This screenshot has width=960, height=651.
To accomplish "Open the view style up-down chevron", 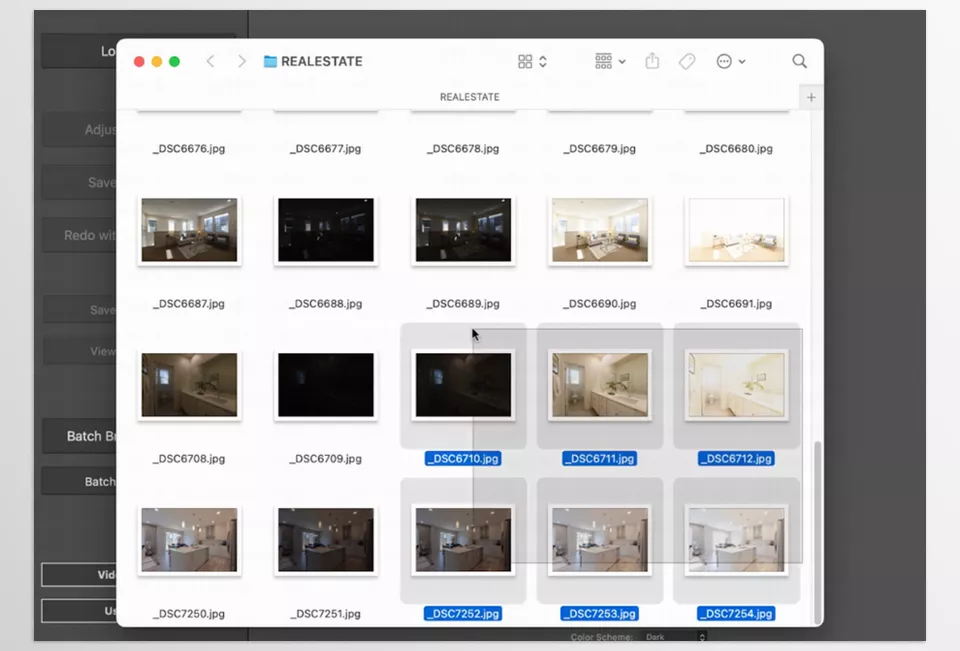I will pos(543,61).
